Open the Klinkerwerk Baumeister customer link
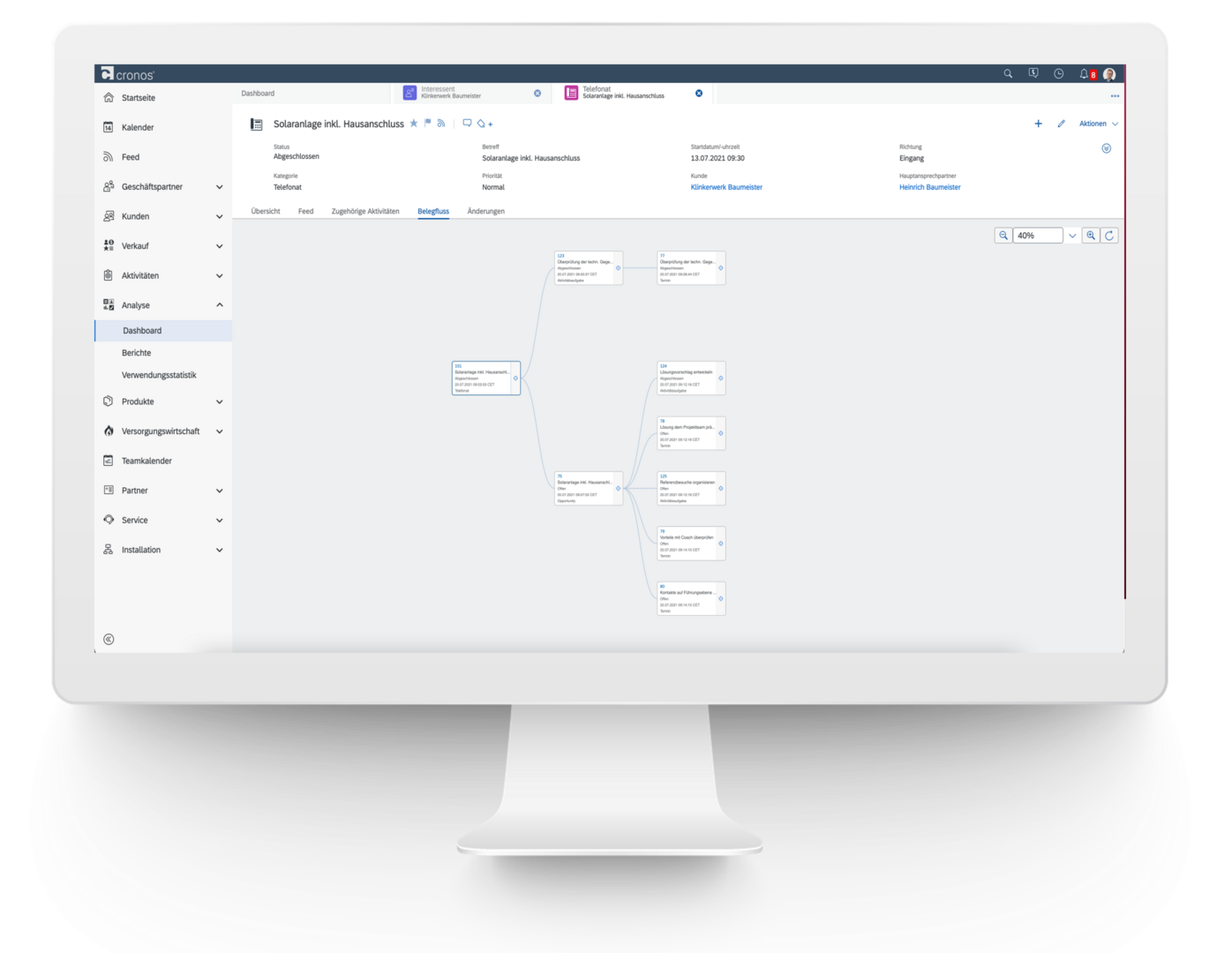The width and height of the screenshot is (1232, 953). [x=726, y=187]
